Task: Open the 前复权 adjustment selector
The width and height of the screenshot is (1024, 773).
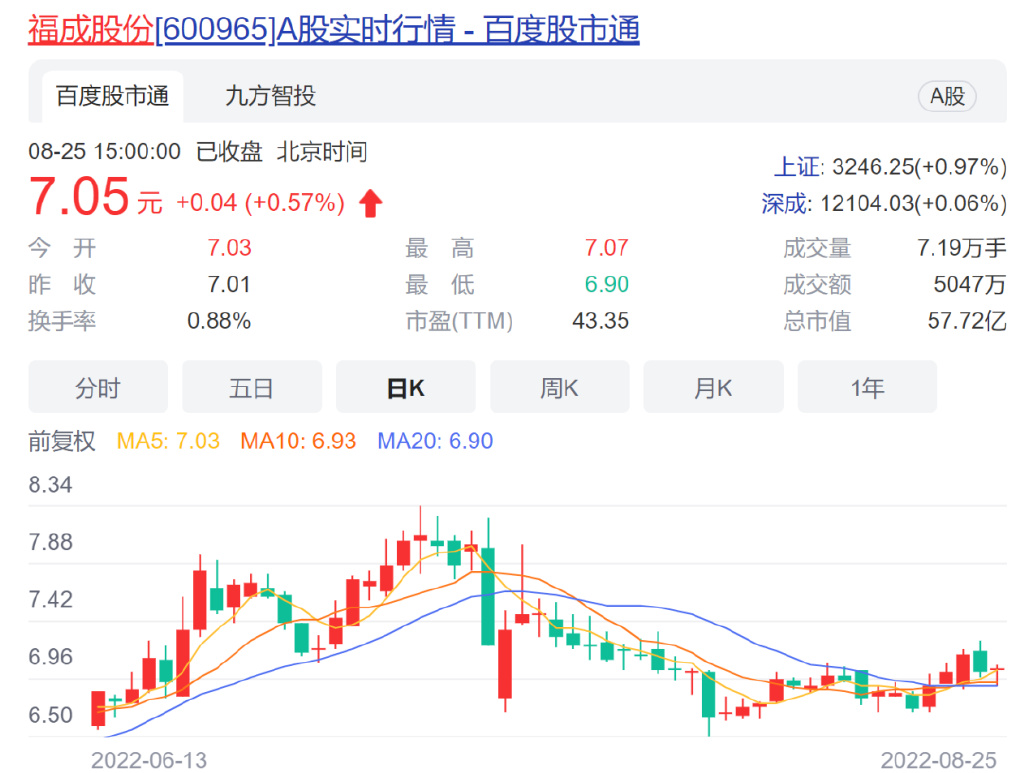Action: 62,440
